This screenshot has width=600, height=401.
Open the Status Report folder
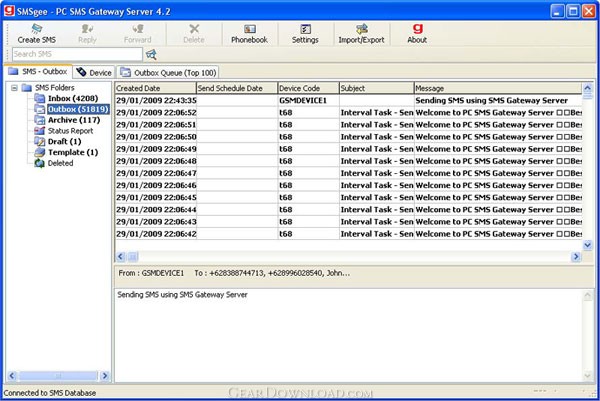(70, 130)
